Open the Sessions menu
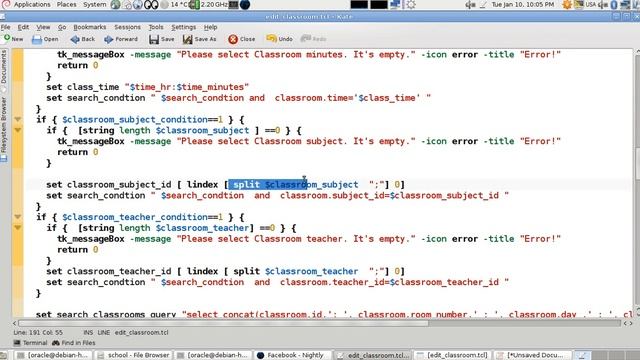Viewport: 640px width, 360px height. tap(127, 27)
